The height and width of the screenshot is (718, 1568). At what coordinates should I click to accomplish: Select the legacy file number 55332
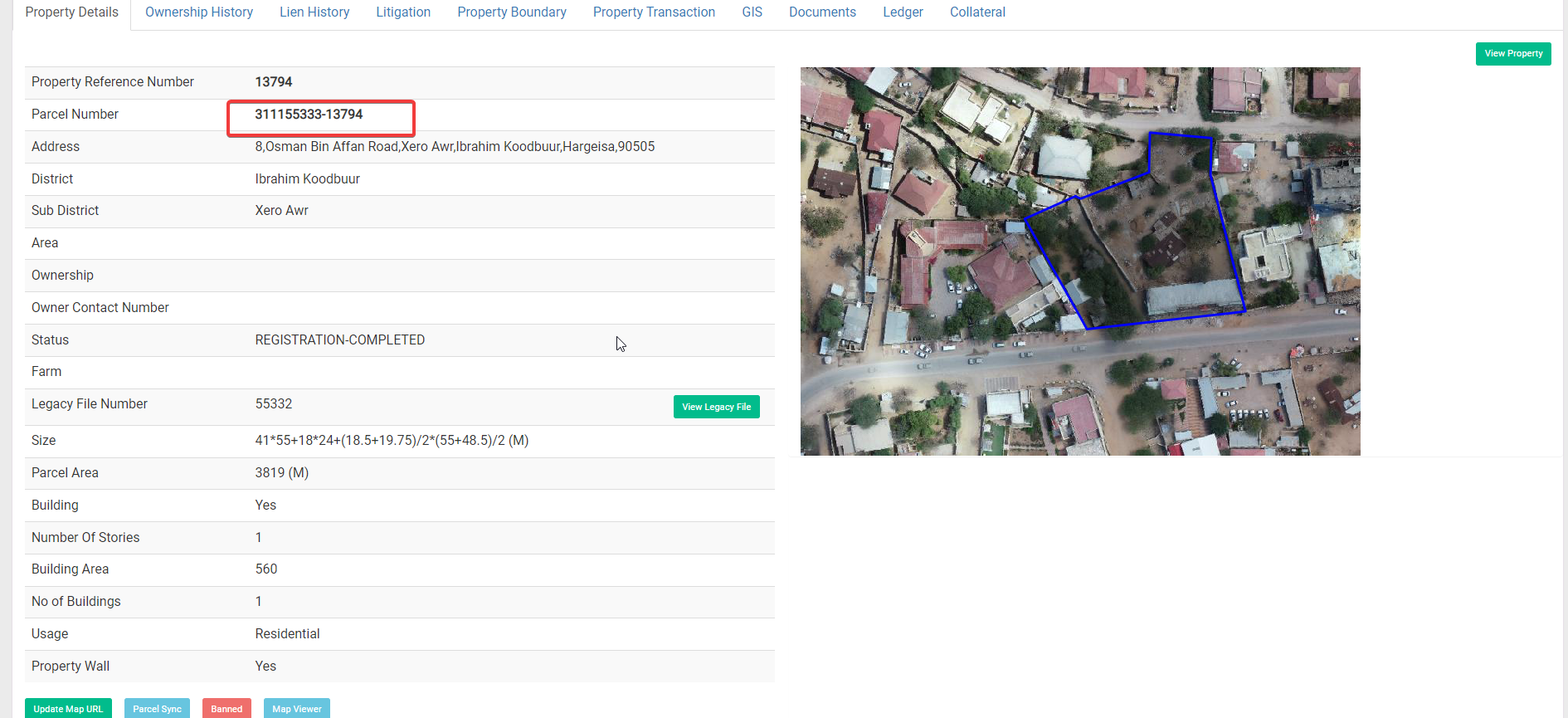click(274, 404)
